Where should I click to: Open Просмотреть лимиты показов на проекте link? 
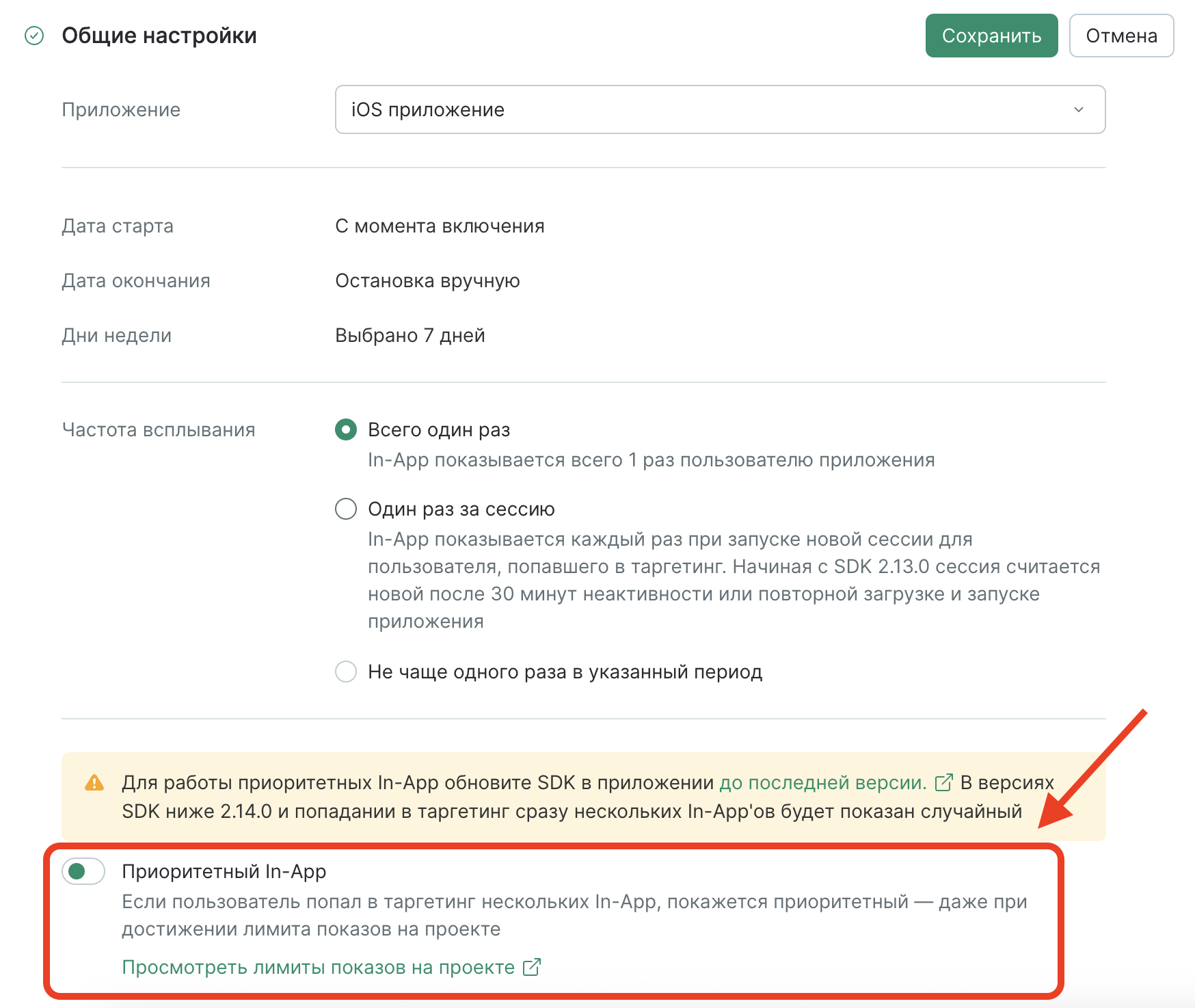(x=319, y=967)
